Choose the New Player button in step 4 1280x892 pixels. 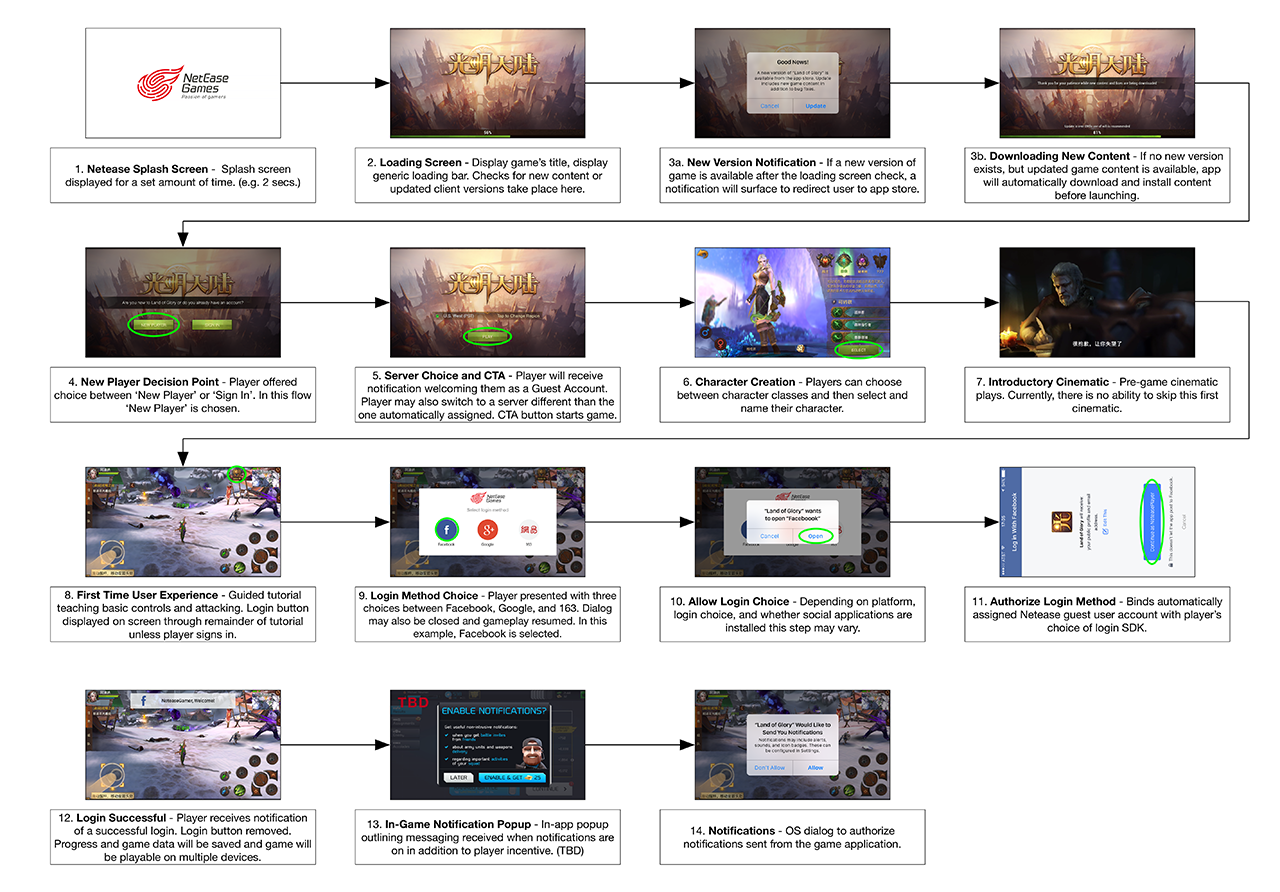pyautogui.click(x=154, y=324)
